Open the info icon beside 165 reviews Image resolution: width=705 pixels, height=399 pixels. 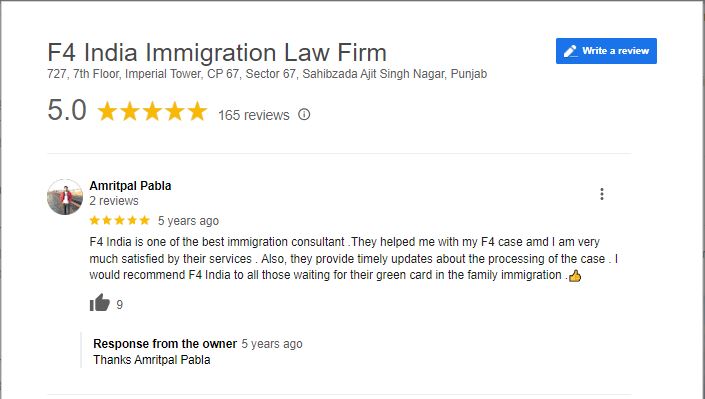point(304,114)
